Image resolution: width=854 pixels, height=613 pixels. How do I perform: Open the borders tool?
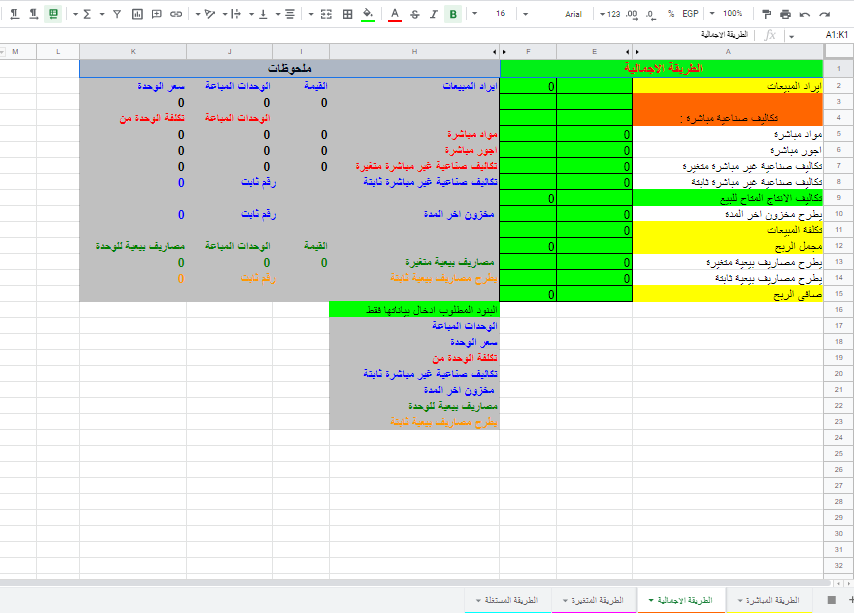tap(347, 14)
